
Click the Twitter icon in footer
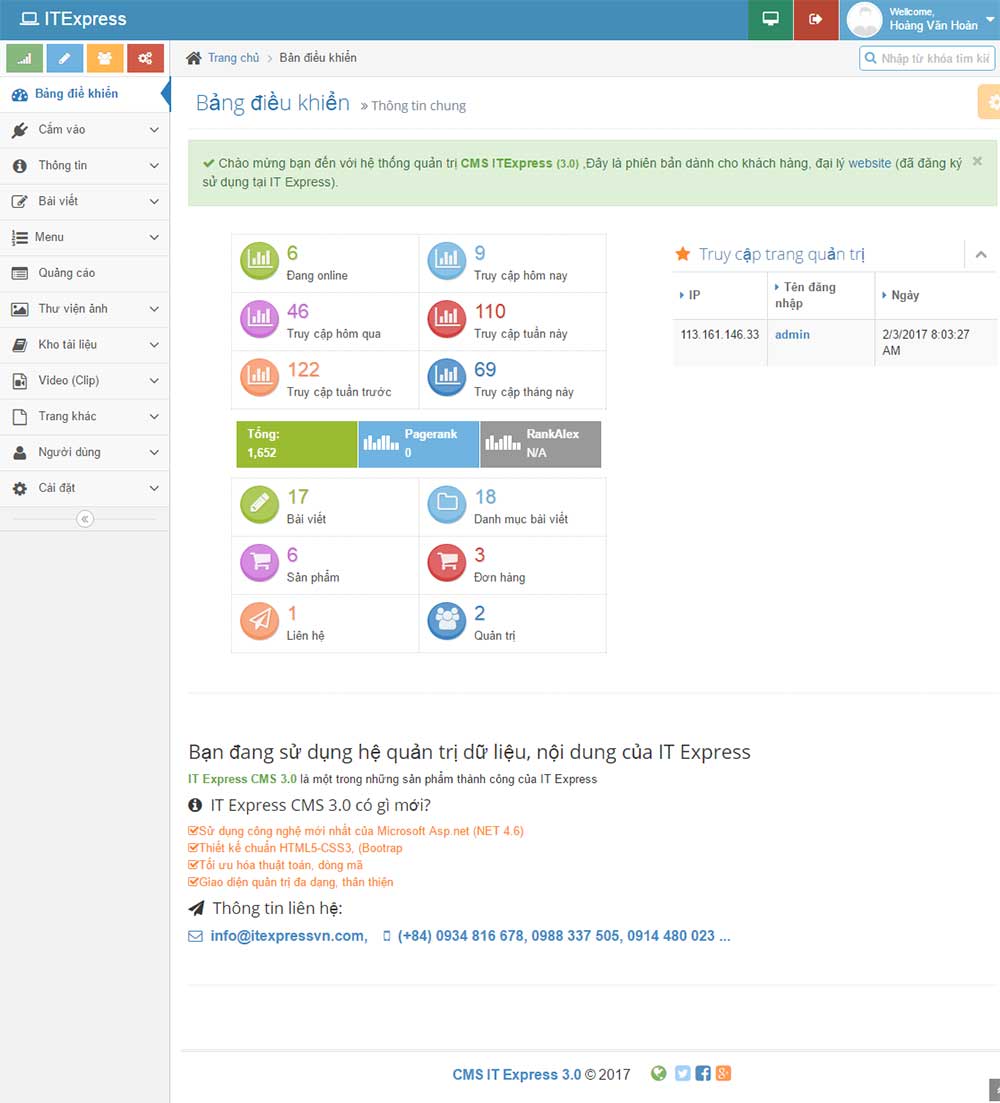click(x=682, y=1073)
